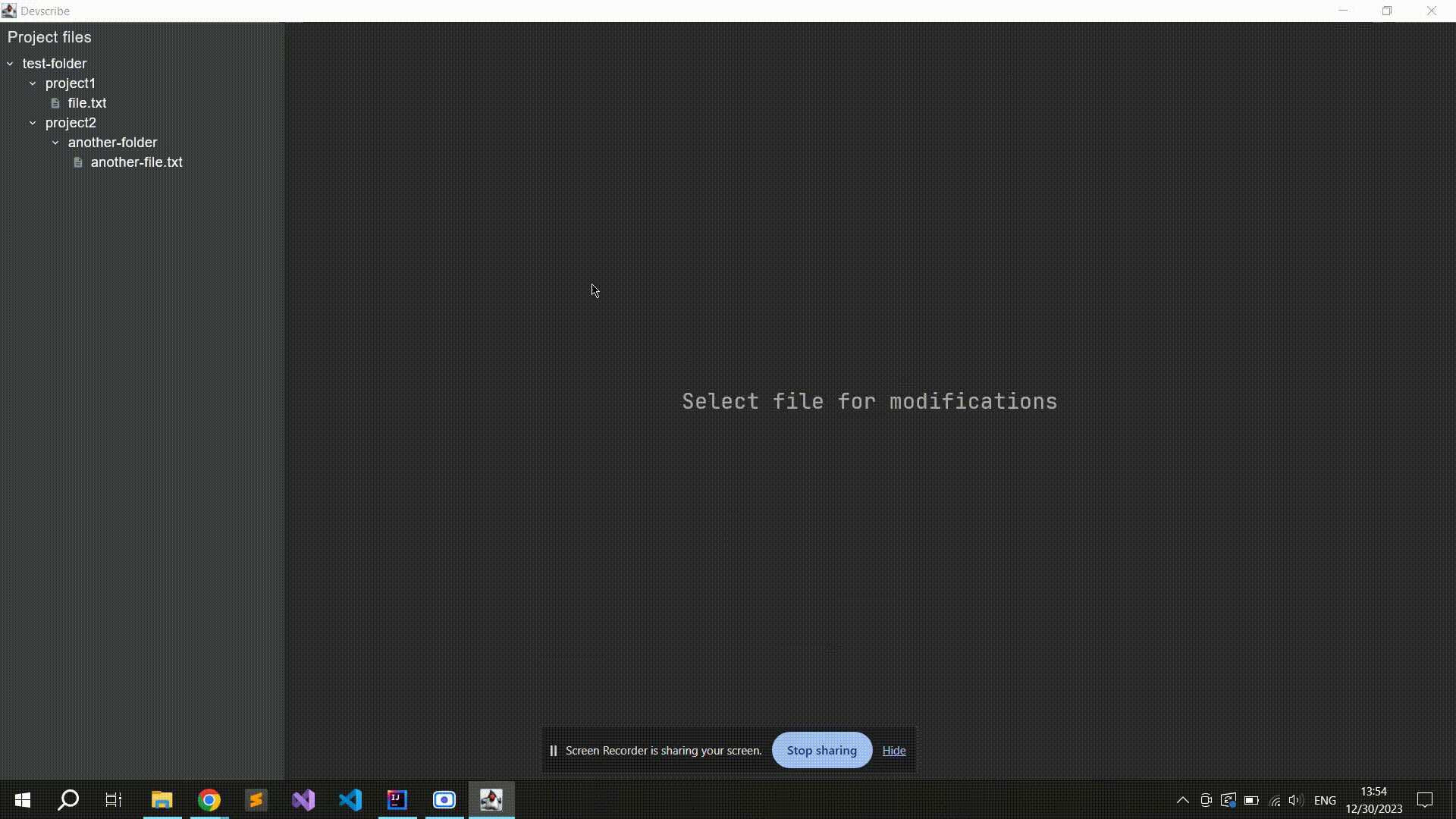Toggle visibility of project2 folder contents
The height and width of the screenshot is (819, 1456).
pyautogui.click(x=33, y=122)
